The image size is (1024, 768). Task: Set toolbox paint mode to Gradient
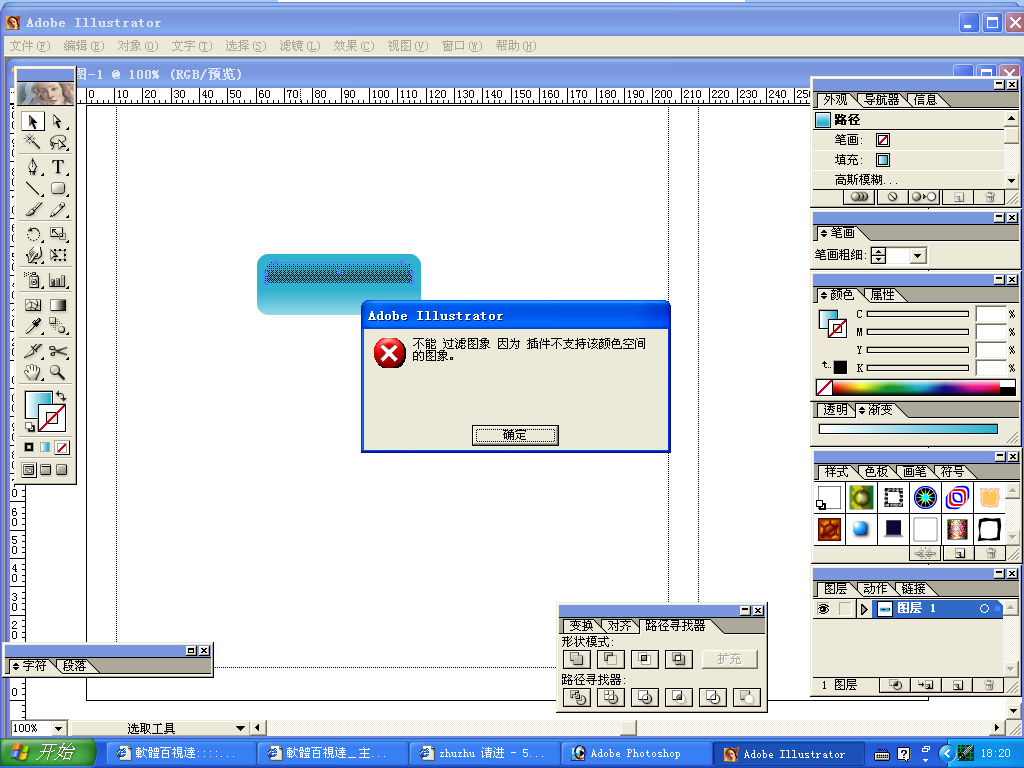[45, 447]
